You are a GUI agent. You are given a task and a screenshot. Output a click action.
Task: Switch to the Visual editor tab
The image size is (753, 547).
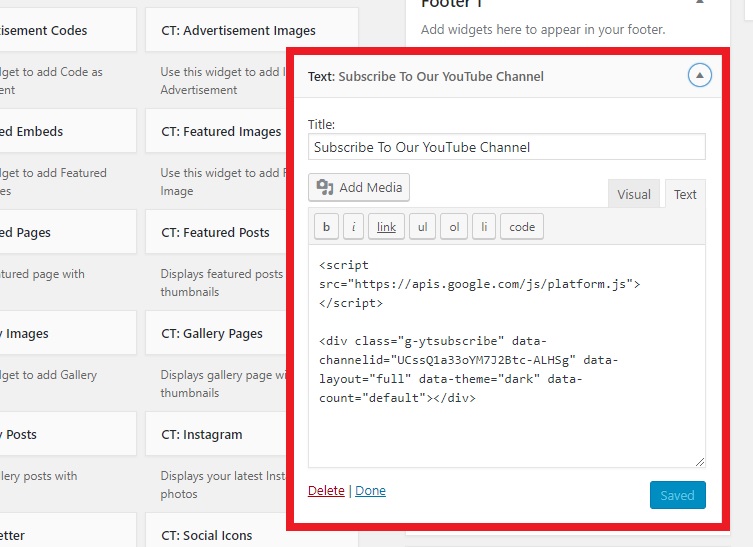(634, 194)
